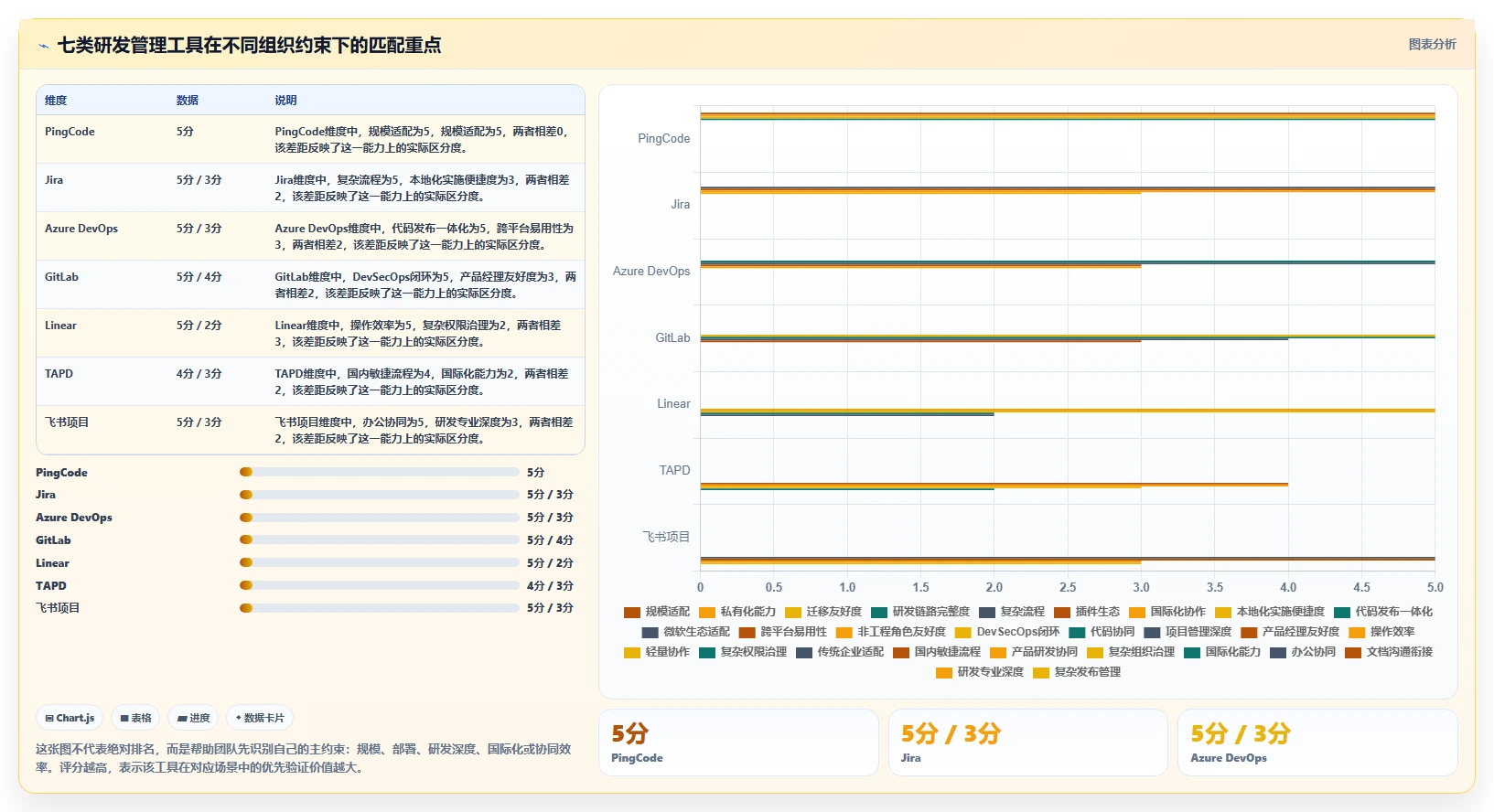The image size is (1494, 812).
Task: Toggle 微软生态适配 legend entry
Action: click(686, 632)
